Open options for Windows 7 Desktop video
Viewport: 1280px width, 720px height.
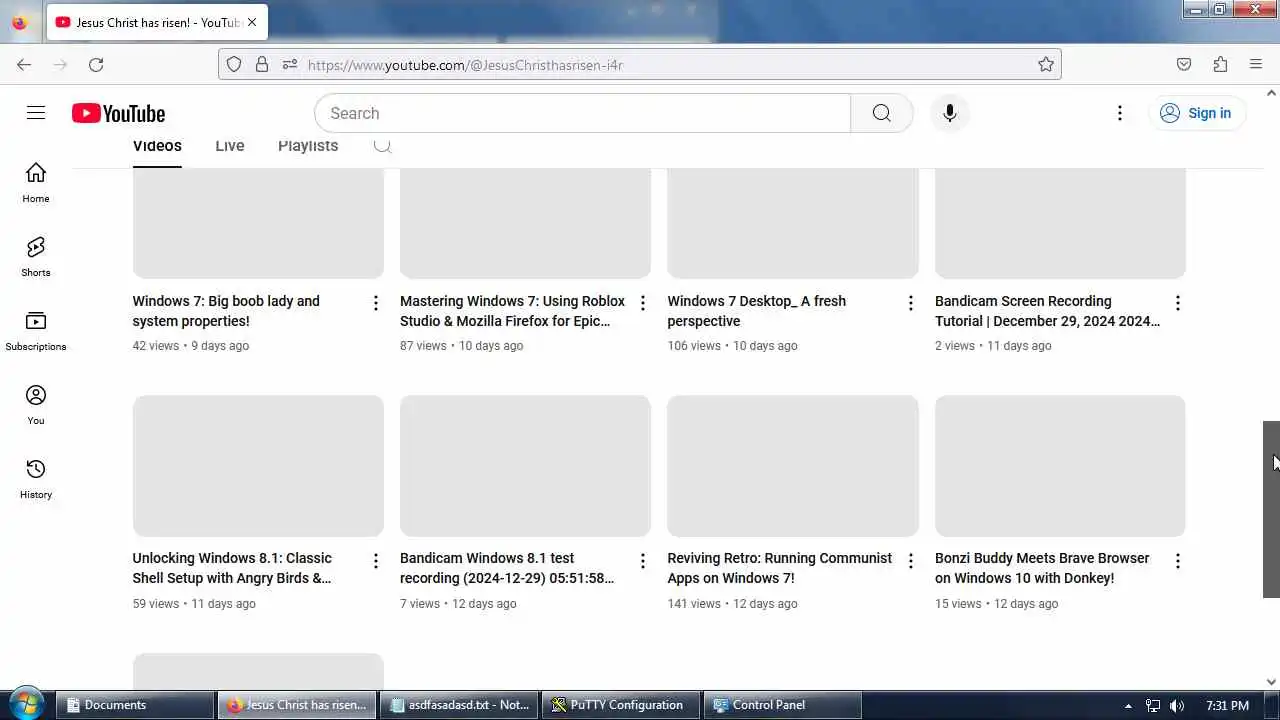click(x=910, y=303)
